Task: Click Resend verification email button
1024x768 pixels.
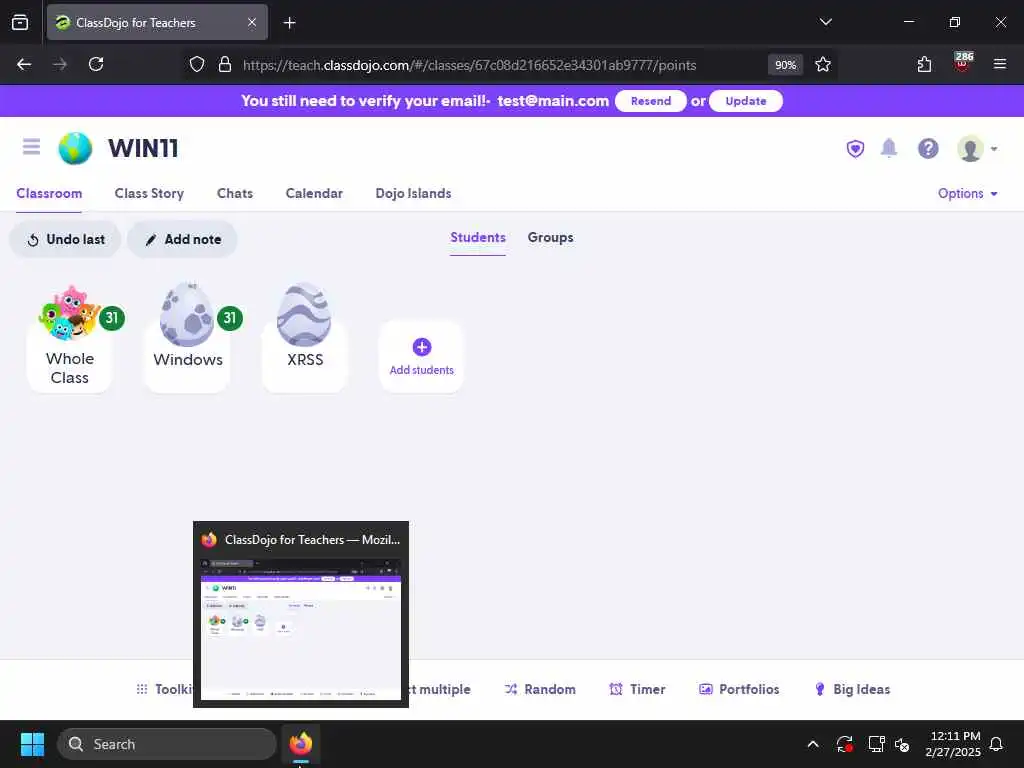Action: [x=650, y=101]
